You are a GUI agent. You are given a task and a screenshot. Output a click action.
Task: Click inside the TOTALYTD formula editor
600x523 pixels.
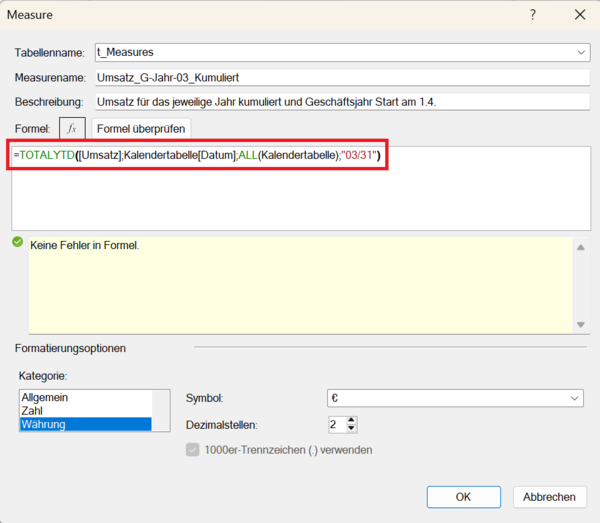[300, 195]
